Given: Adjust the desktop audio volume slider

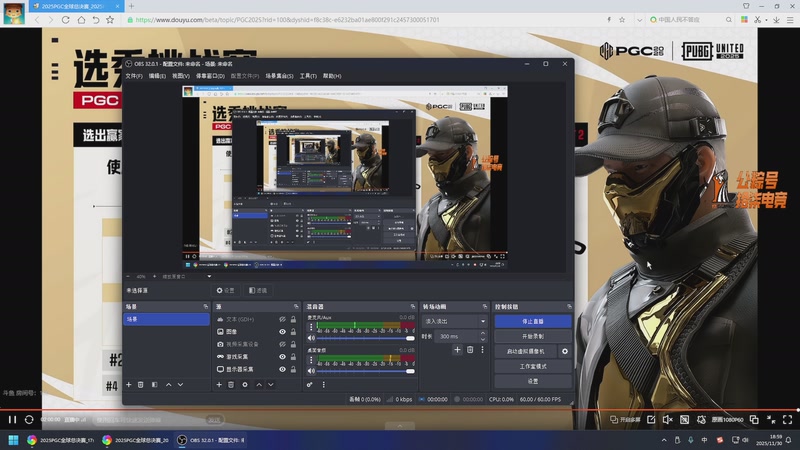Looking at the screenshot, I should [363, 371].
